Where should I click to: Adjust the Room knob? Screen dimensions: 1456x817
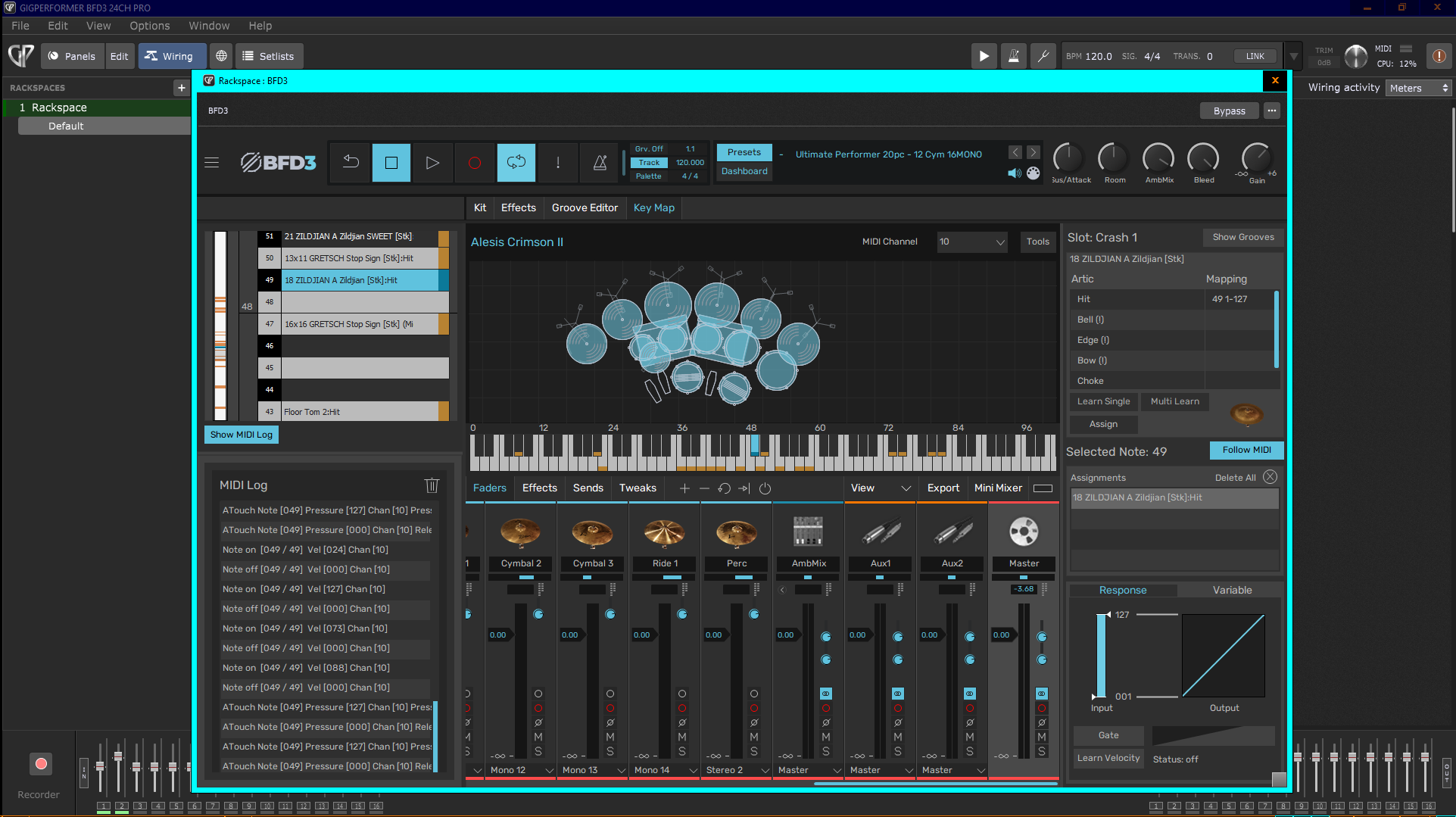(1114, 157)
